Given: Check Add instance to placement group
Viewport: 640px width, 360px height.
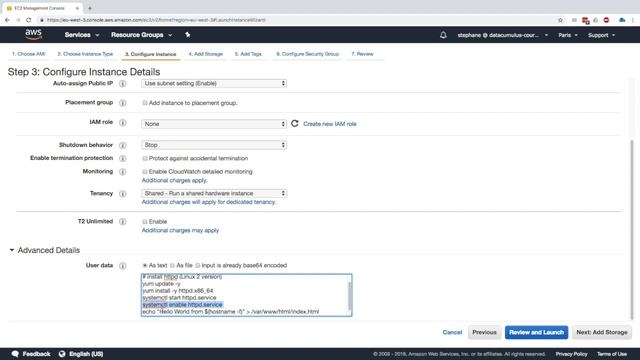Looking at the screenshot, I should point(145,103).
